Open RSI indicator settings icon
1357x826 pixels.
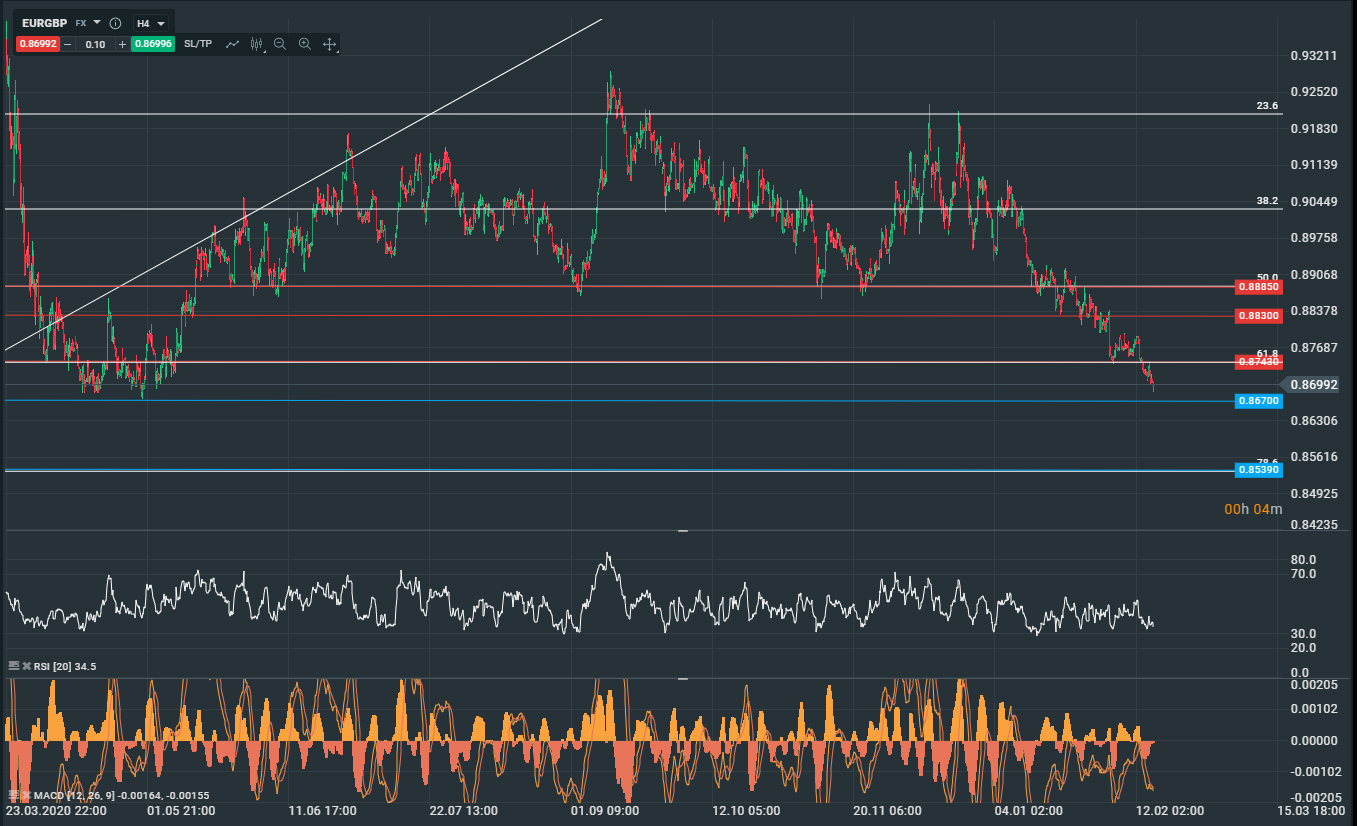pyautogui.click(x=13, y=666)
